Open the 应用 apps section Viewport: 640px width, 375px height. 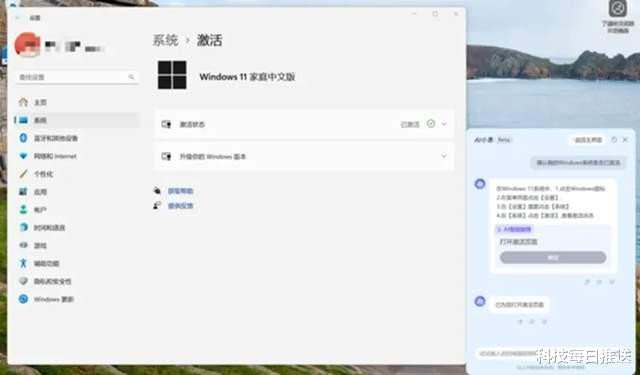tap(40, 192)
